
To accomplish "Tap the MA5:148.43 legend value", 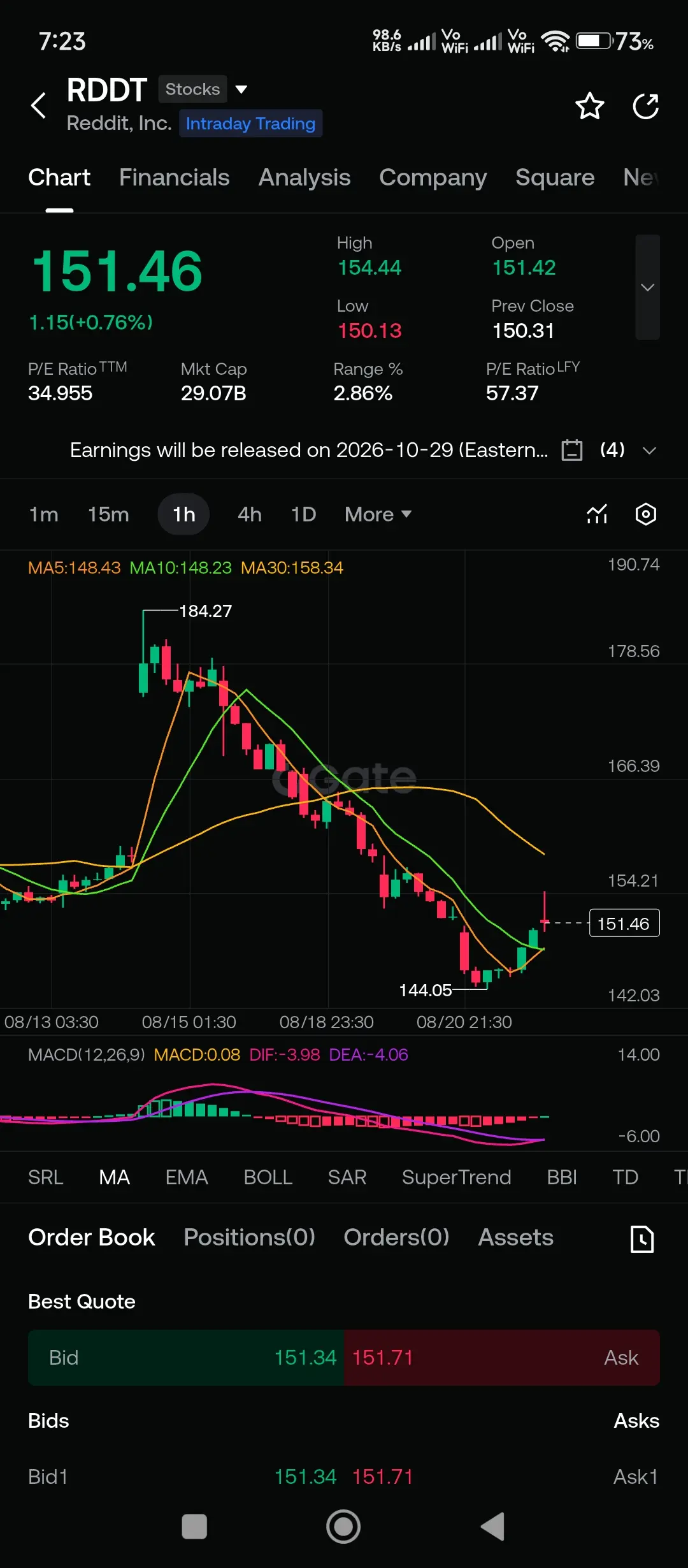I will click(75, 568).
